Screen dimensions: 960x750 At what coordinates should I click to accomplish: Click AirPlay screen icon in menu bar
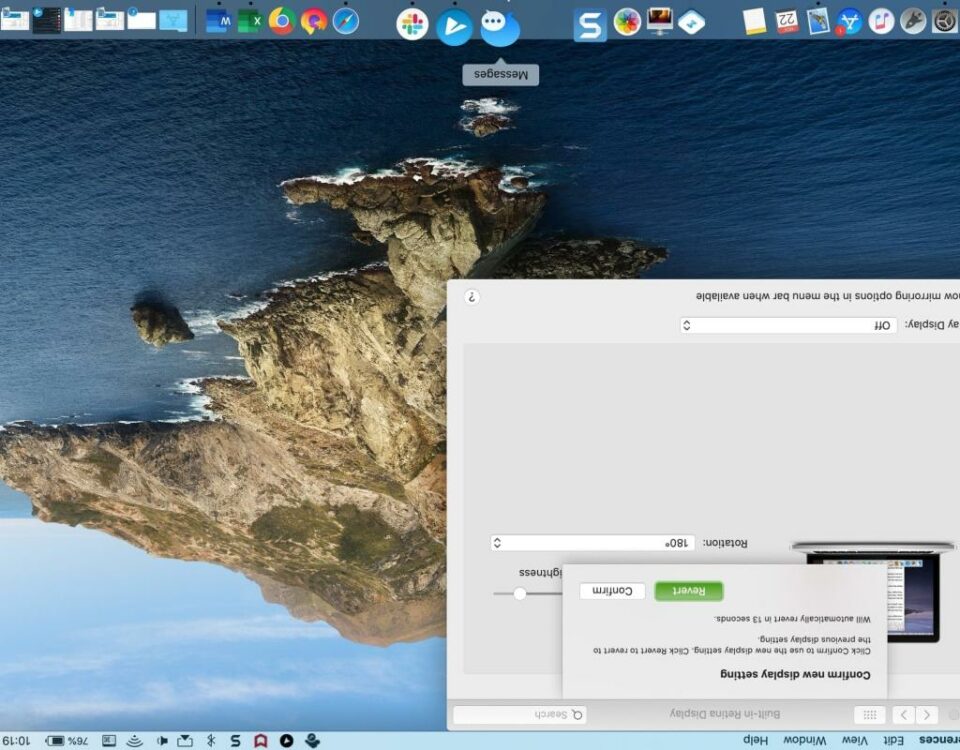tap(185, 741)
